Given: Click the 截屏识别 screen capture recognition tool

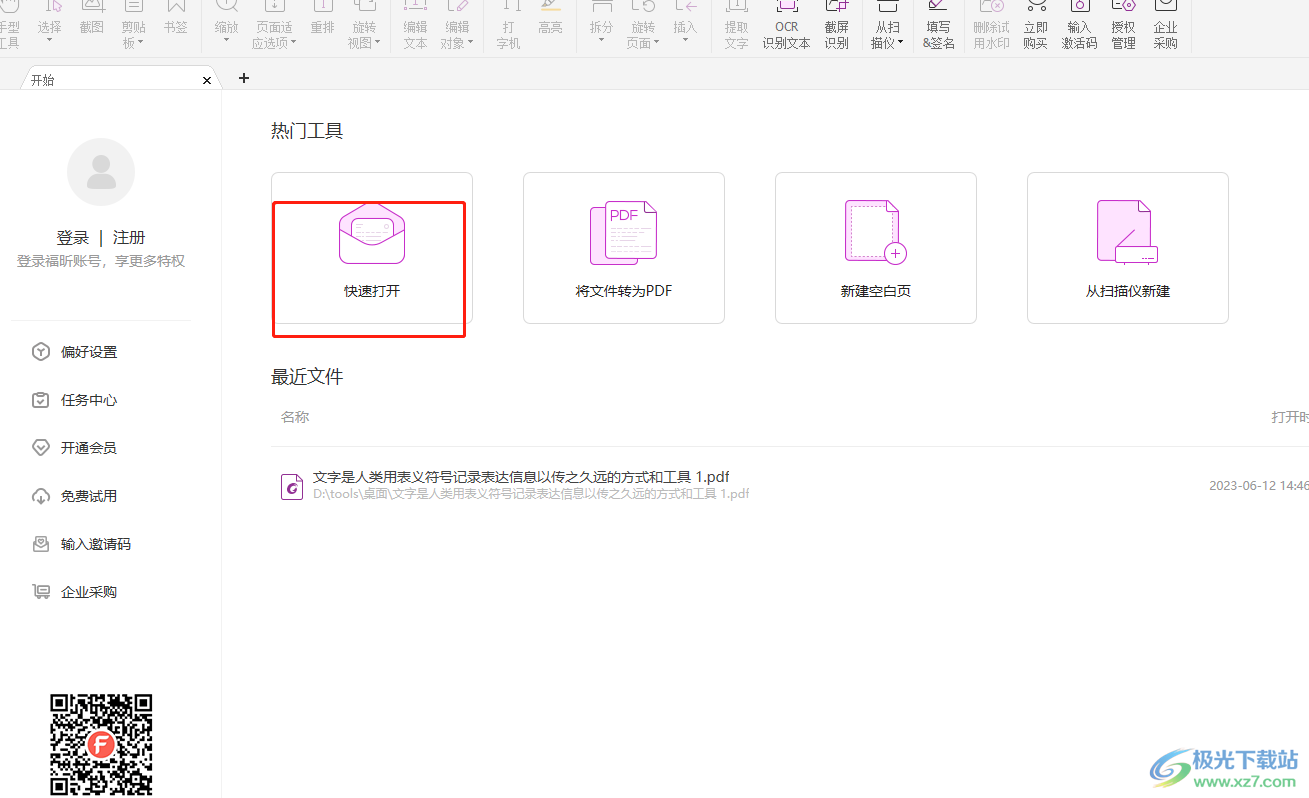Looking at the screenshot, I should click(837, 27).
